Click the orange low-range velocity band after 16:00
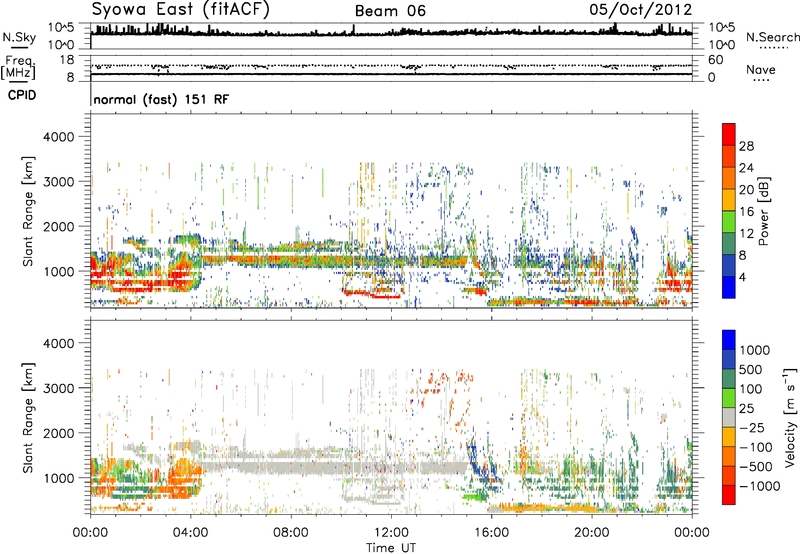Image resolution: width=800 pixels, height=554 pixels. (543, 508)
